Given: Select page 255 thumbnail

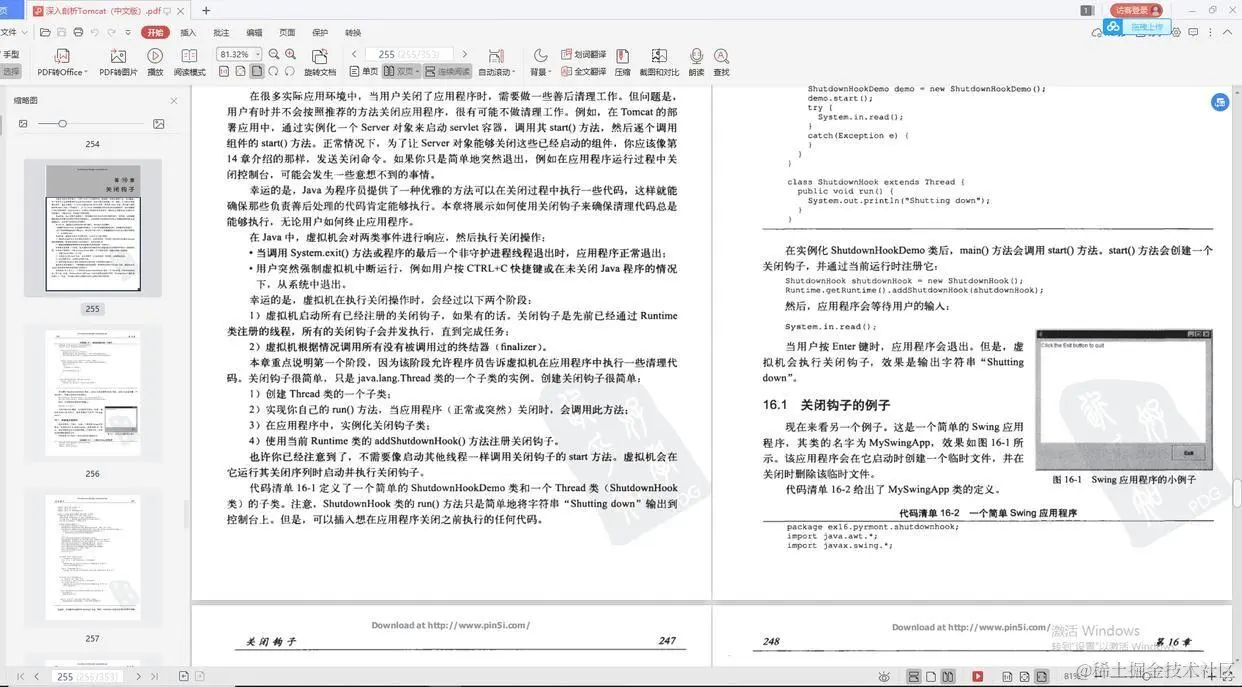Looking at the screenshot, I should (x=93, y=229).
